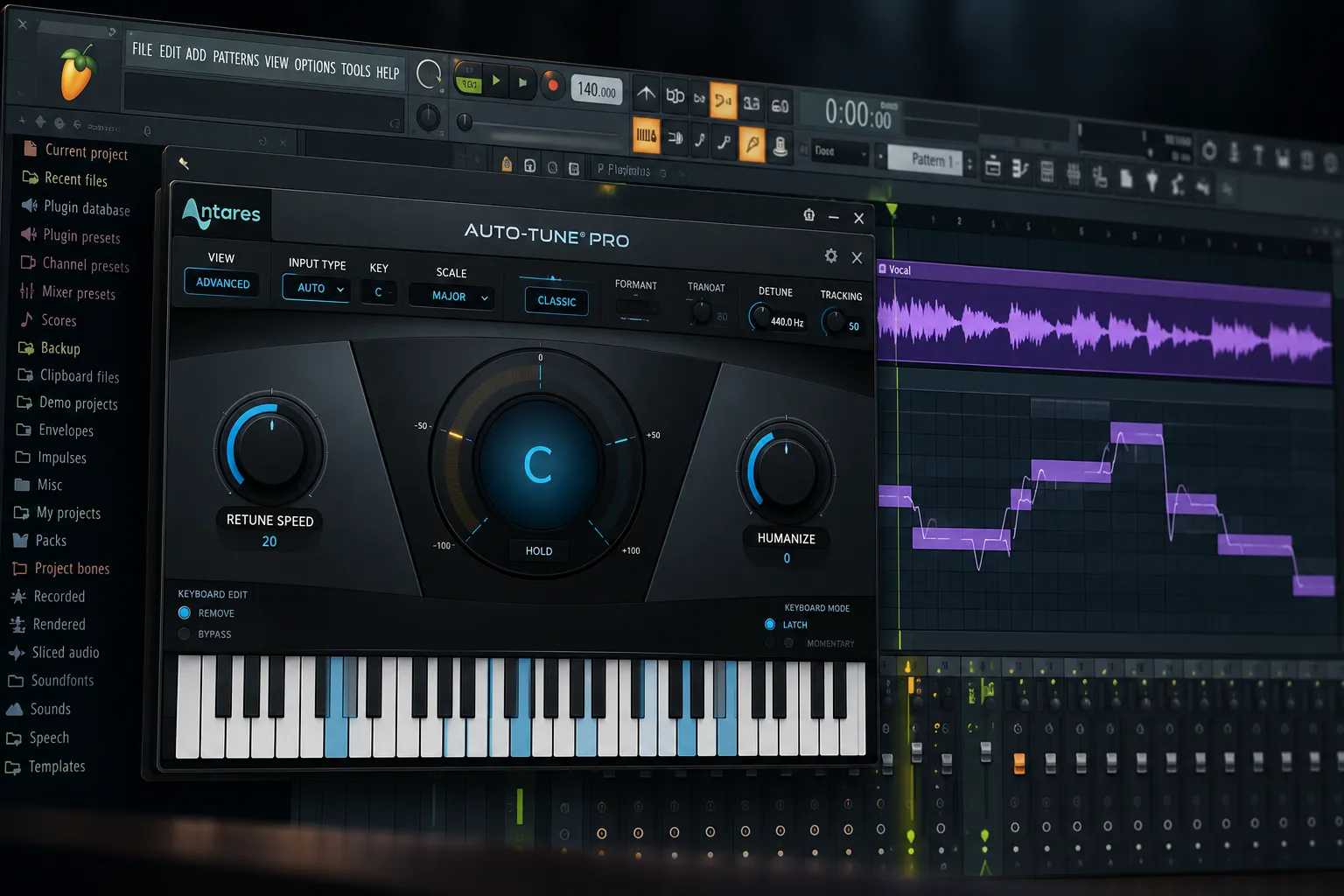Screen dimensions: 1344x896
Task: Open the KEY dropdown showing C
Action: (x=379, y=292)
